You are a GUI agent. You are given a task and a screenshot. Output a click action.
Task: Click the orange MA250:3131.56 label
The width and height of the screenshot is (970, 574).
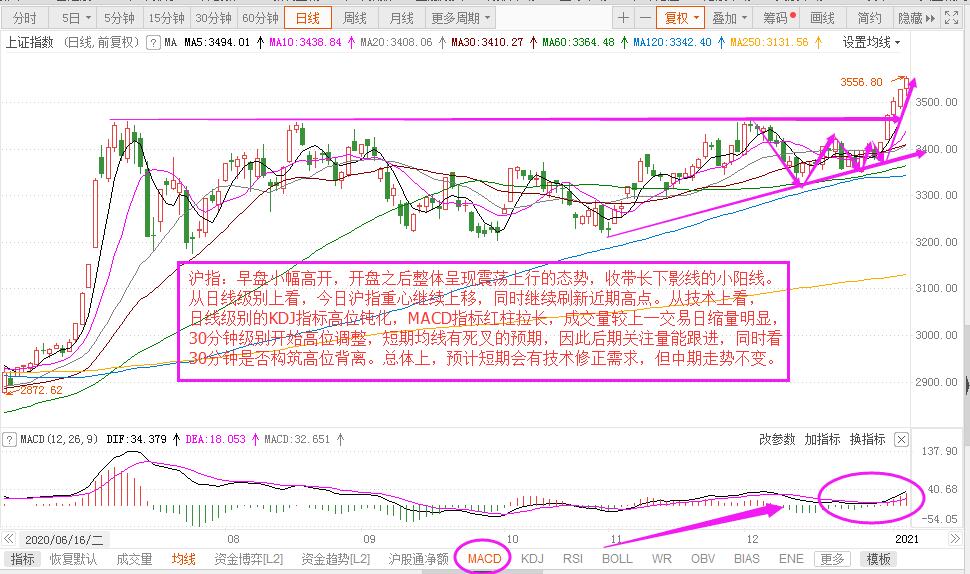pyautogui.click(x=769, y=43)
